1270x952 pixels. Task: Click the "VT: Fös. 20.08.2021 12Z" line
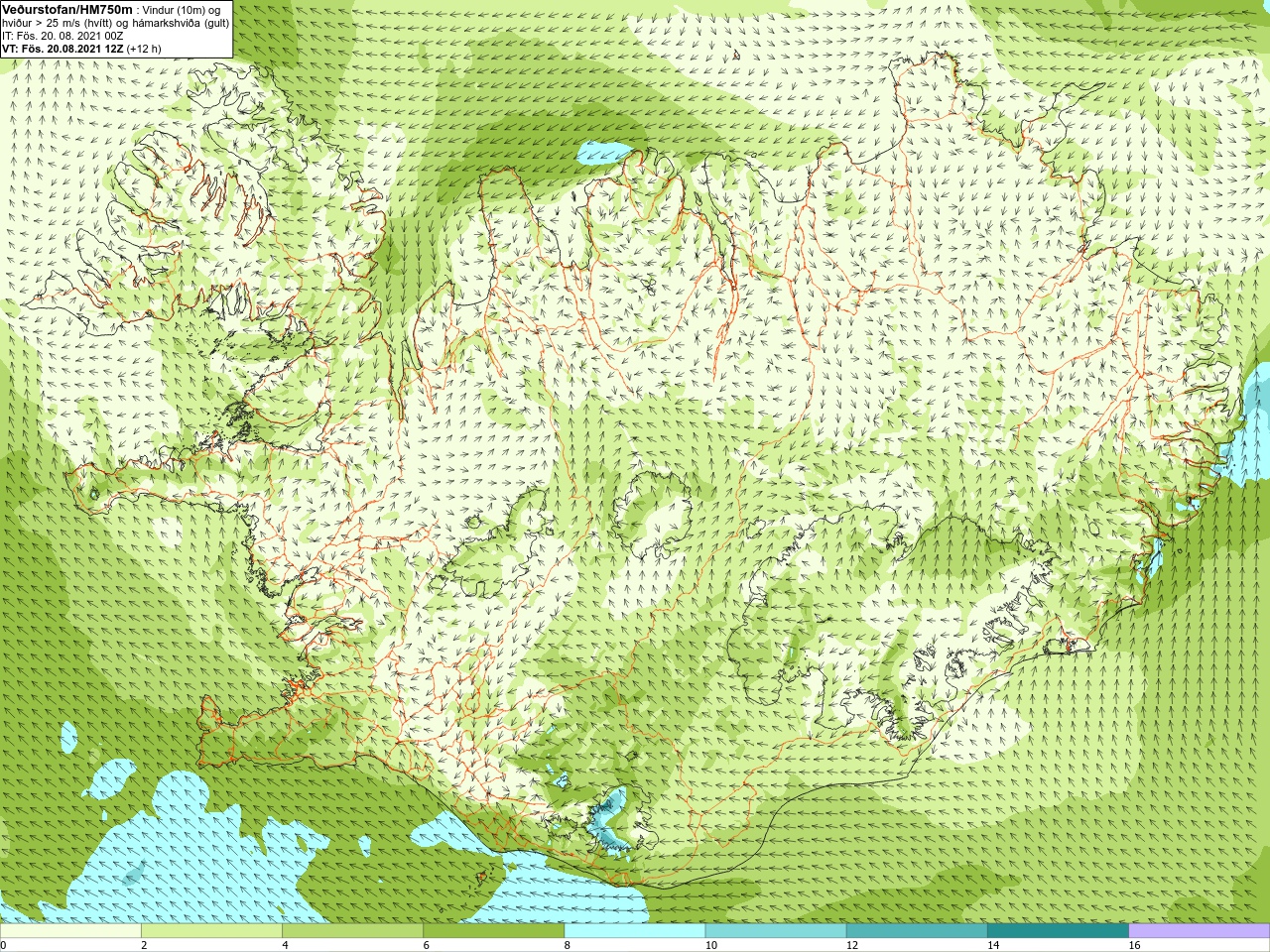63,48
